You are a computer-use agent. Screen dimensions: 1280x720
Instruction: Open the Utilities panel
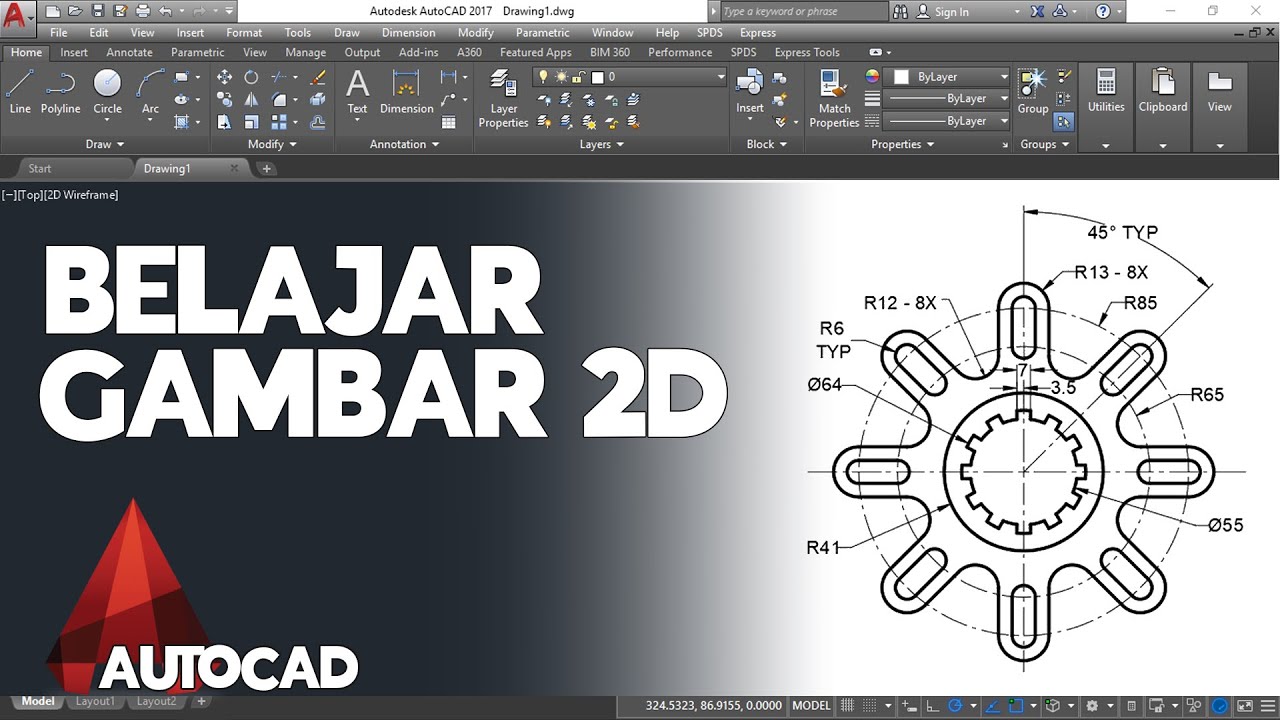[1106, 105]
